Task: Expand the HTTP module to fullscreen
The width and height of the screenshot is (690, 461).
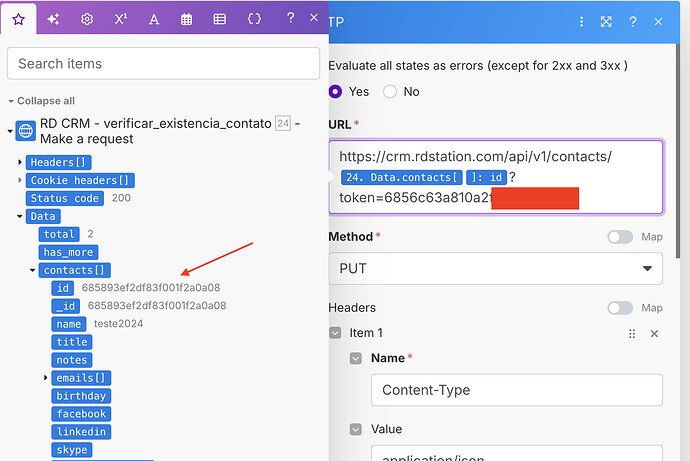Action: tap(606, 22)
